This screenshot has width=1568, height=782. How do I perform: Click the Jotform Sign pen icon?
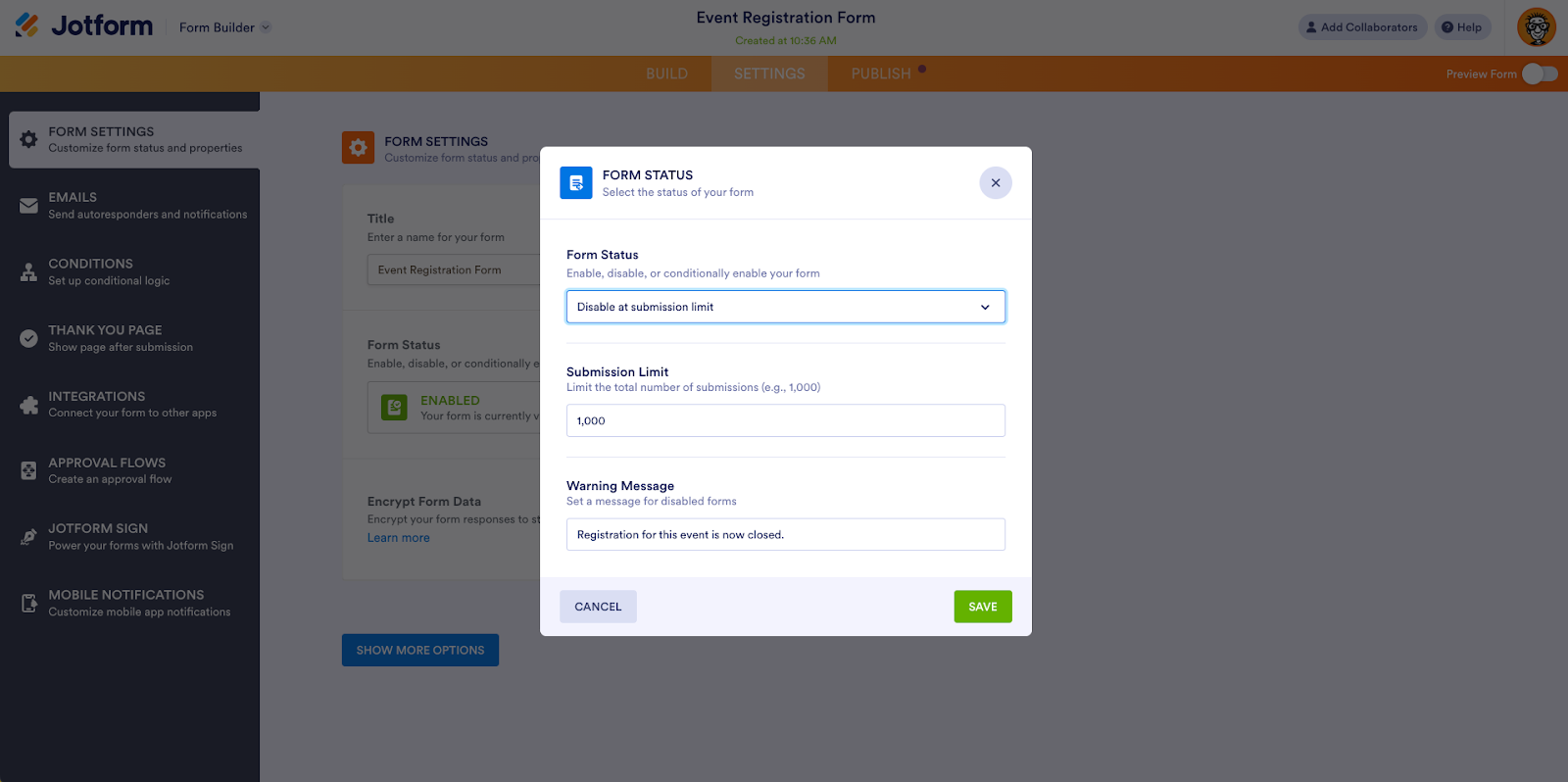(x=29, y=537)
